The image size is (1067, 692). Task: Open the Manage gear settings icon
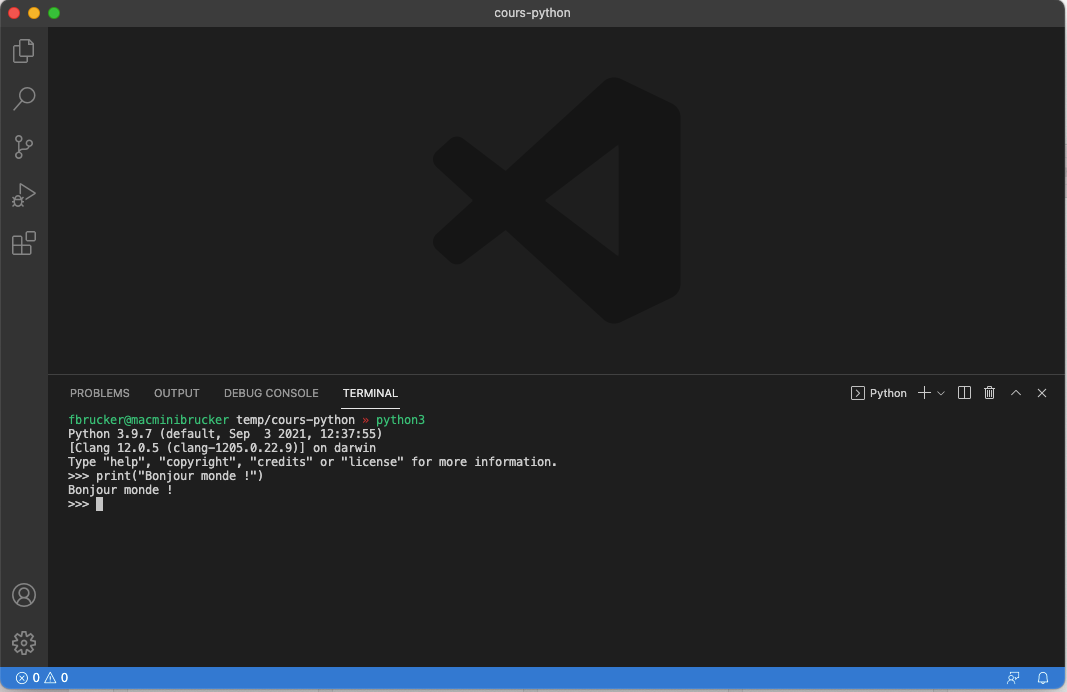click(x=24, y=642)
